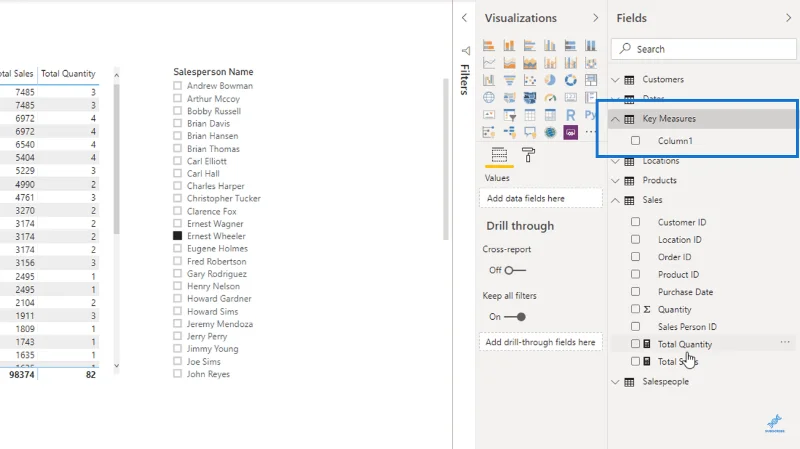Sort the table by the Total Quantity header
Image resolution: width=800 pixels, height=449 pixels.
click(68, 73)
